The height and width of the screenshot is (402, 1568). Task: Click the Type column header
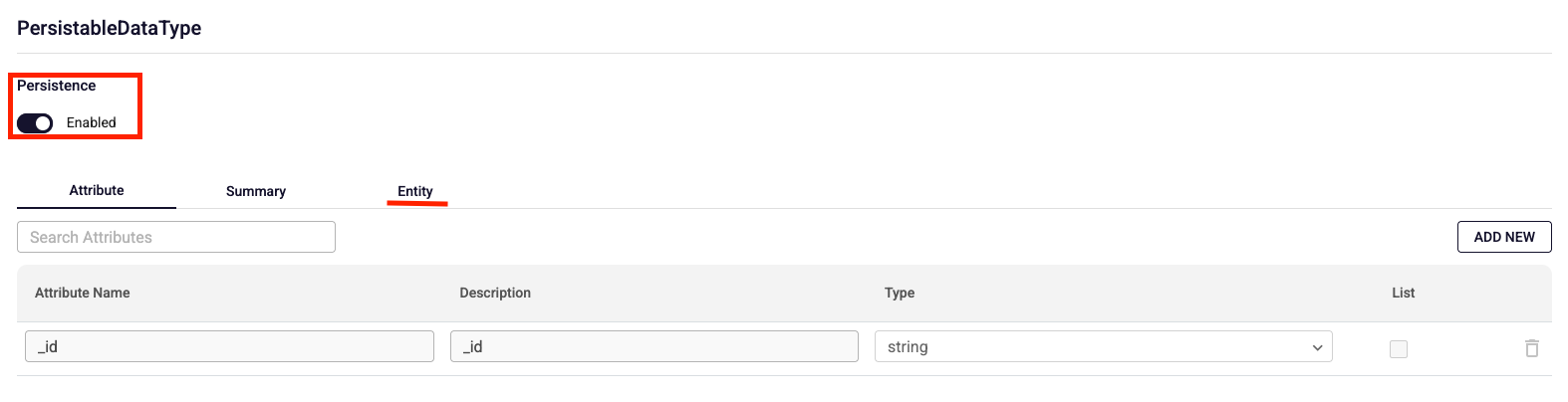[x=900, y=293]
